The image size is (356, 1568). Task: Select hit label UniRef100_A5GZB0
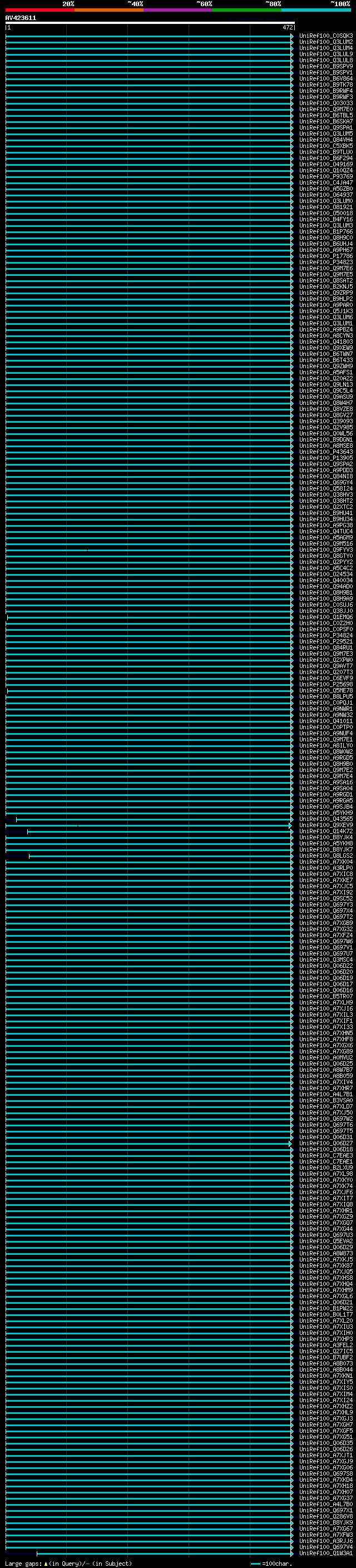326,189
